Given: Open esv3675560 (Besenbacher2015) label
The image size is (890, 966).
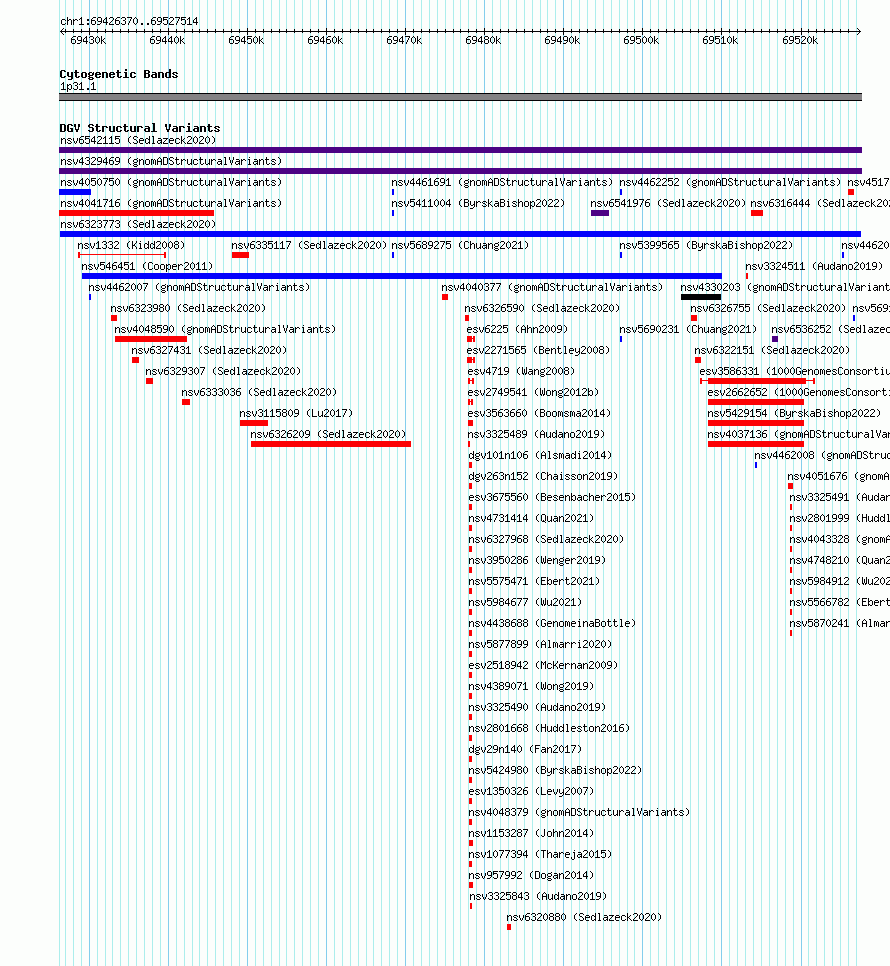Looking at the screenshot, I should click(552, 497).
